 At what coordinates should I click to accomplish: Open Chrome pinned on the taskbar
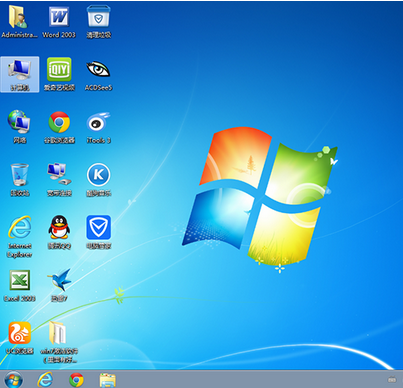76,380
